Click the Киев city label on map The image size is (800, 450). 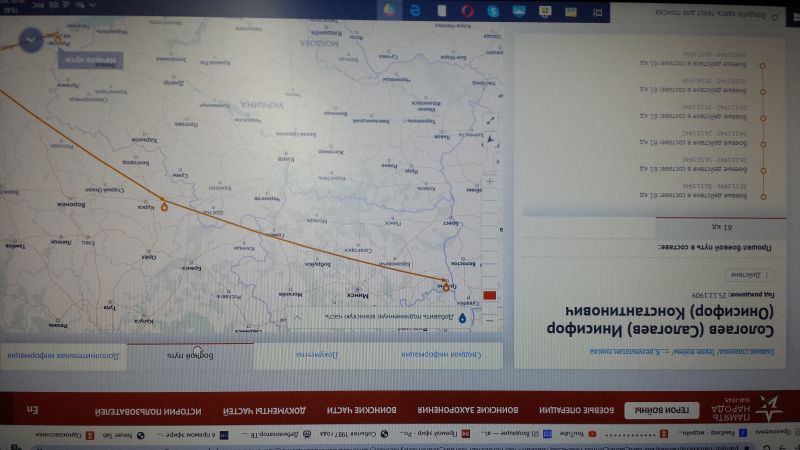pos(286,158)
